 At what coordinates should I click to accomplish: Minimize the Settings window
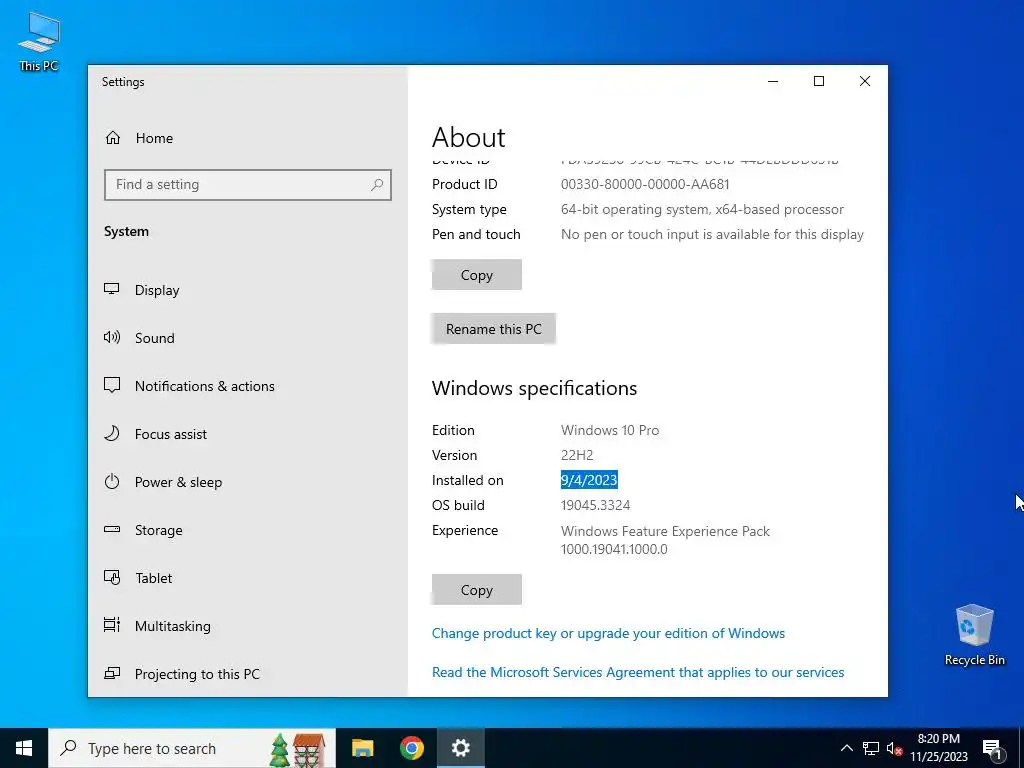pyautogui.click(x=773, y=81)
